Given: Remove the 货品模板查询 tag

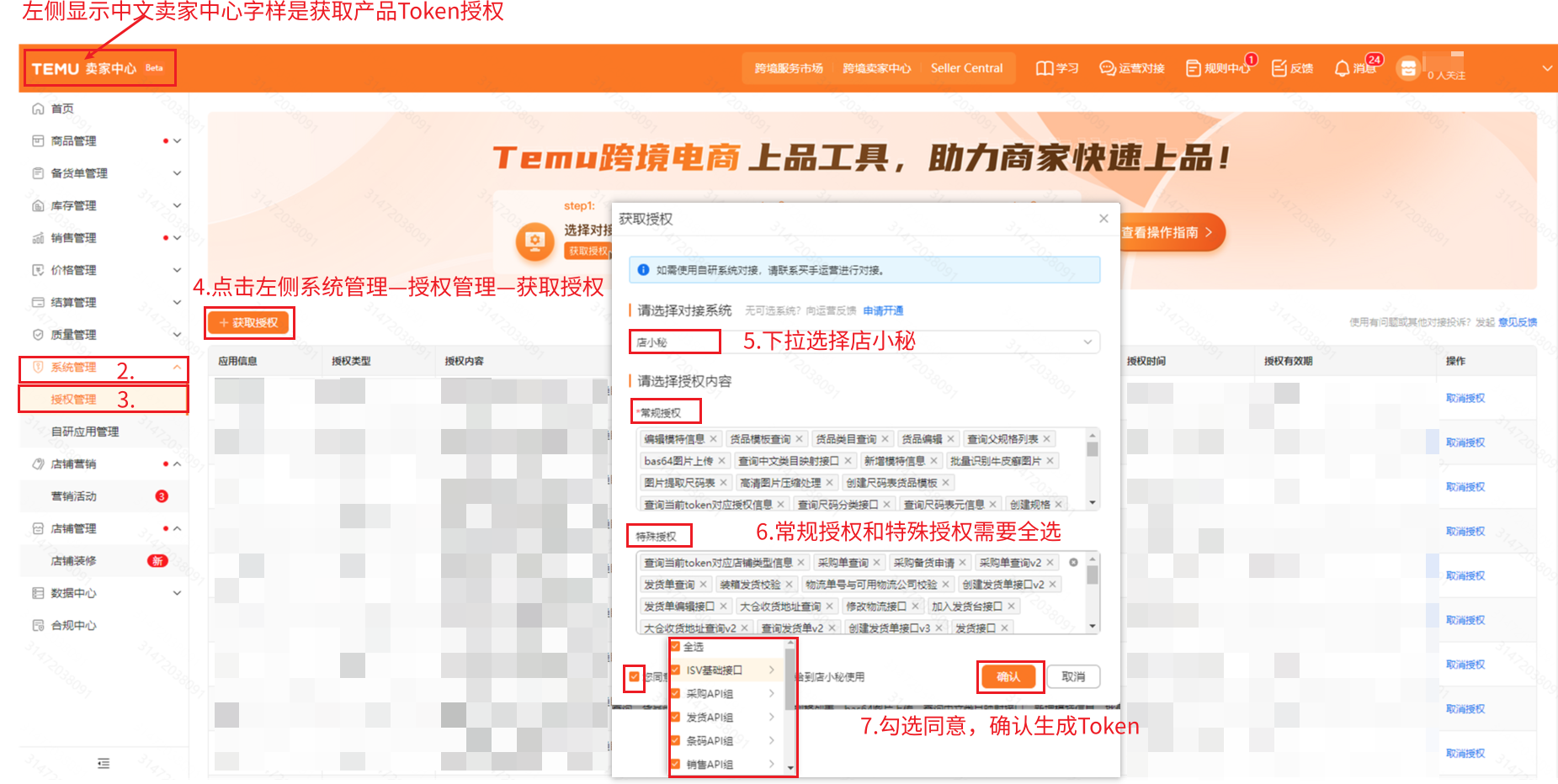Looking at the screenshot, I should click(x=799, y=439).
